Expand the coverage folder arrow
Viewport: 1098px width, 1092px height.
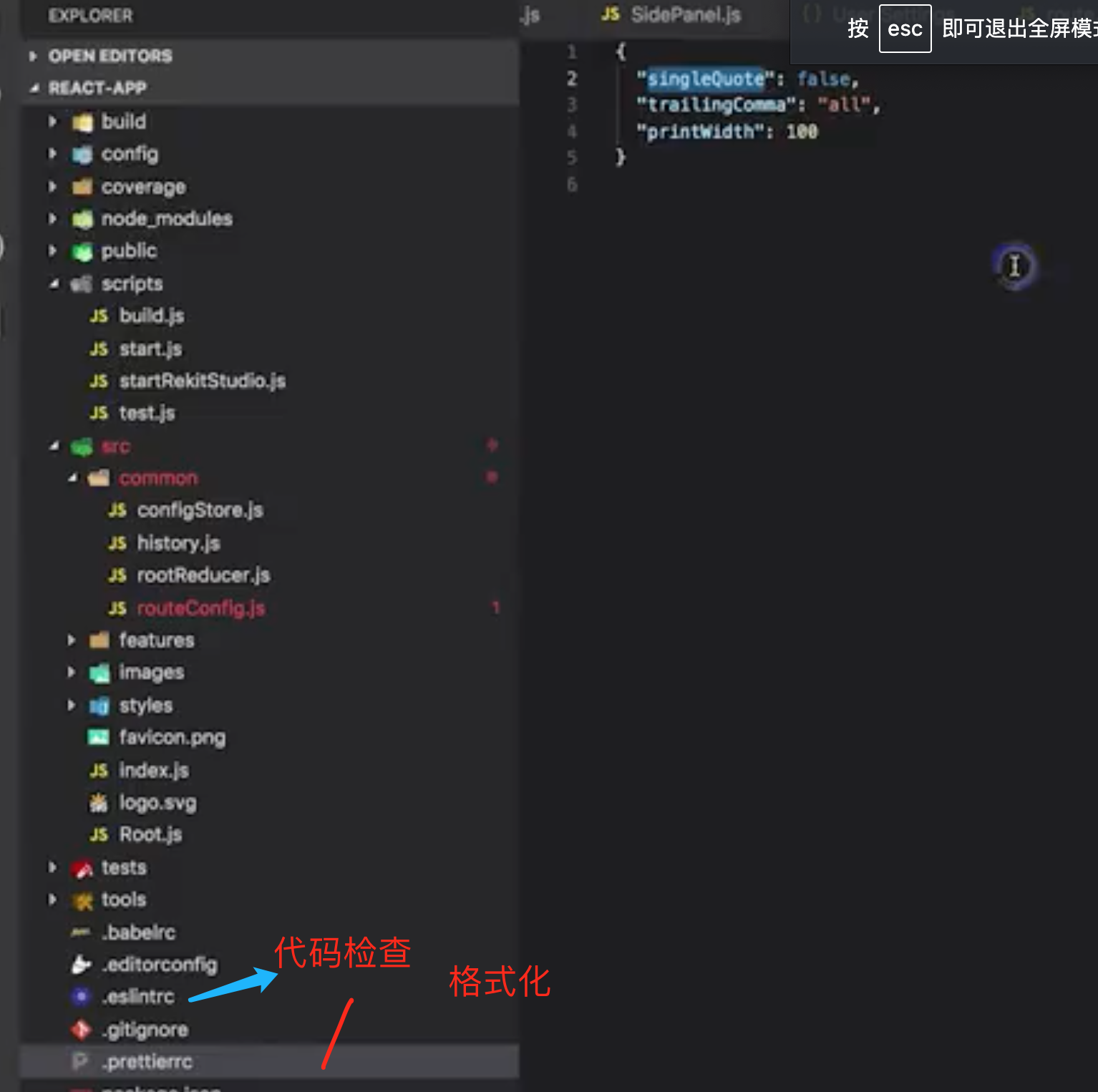point(52,187)
